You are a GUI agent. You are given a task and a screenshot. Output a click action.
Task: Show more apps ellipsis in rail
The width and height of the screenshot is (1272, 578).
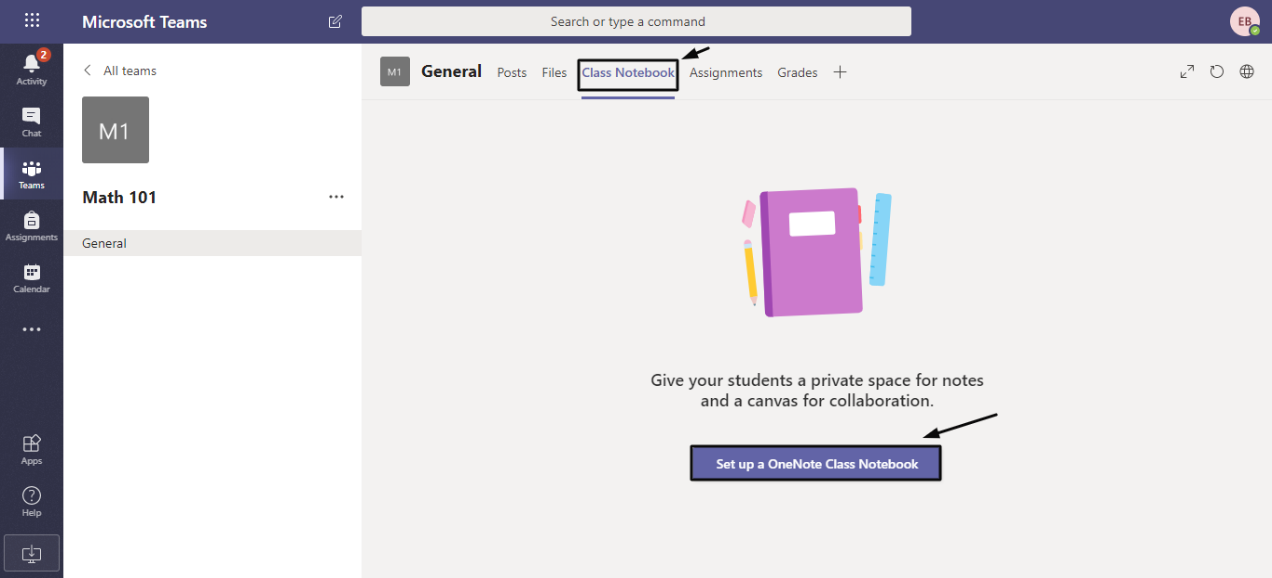[x=32, y=329]
